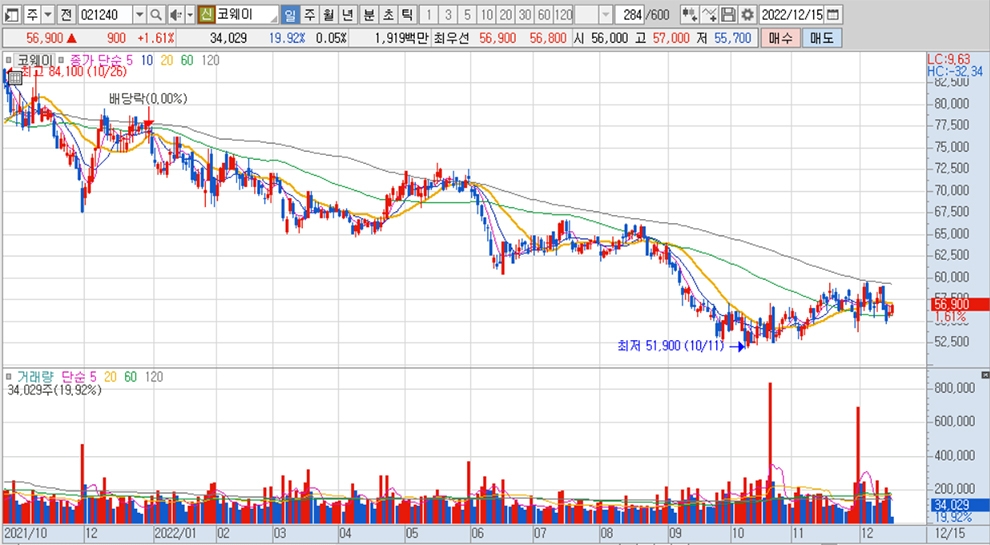Click the window layout icon at top-left

10,15
